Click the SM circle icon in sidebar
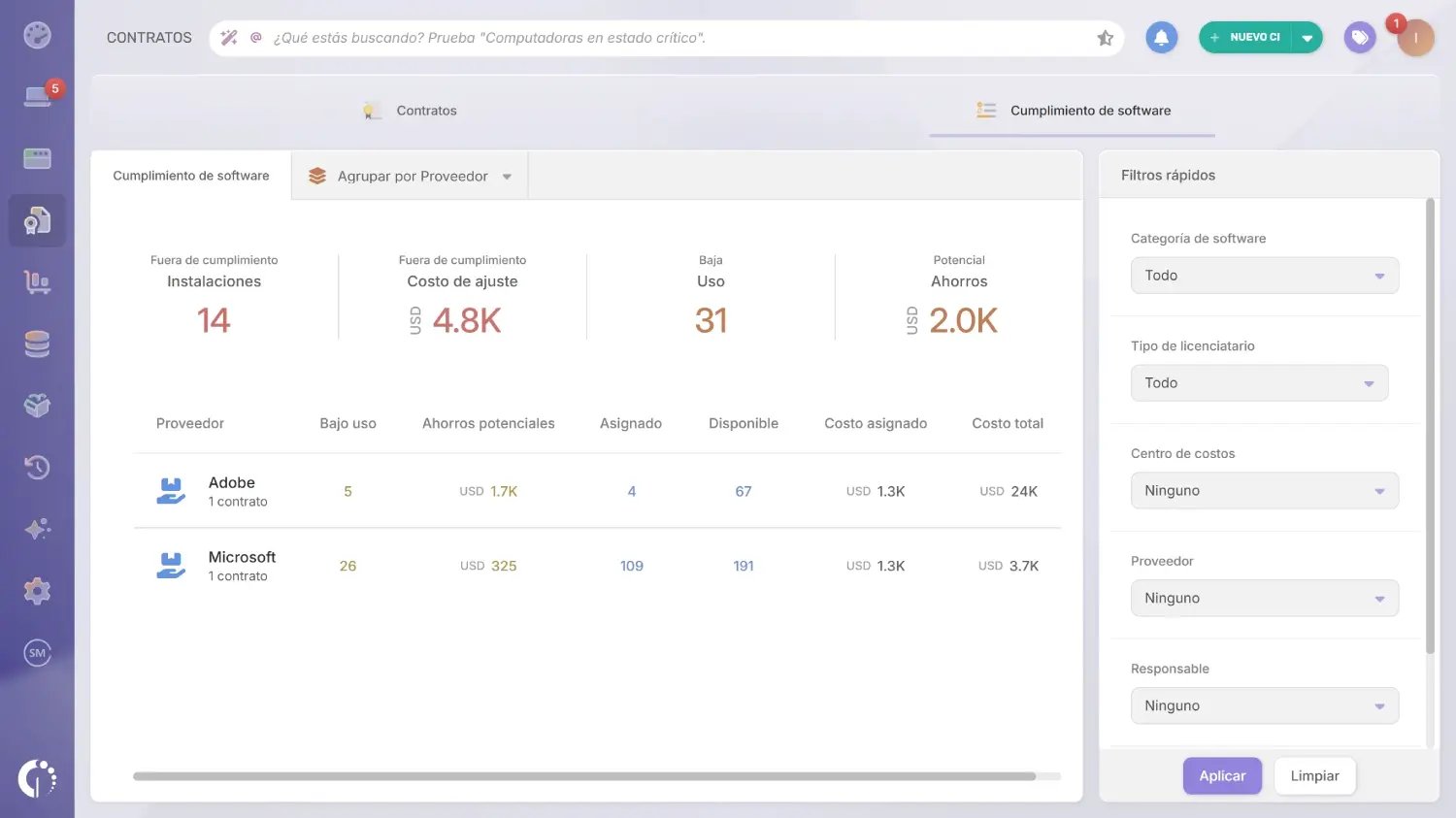Image resolution: width=1456 pixels, height=818 pixels. pos(37,653)
